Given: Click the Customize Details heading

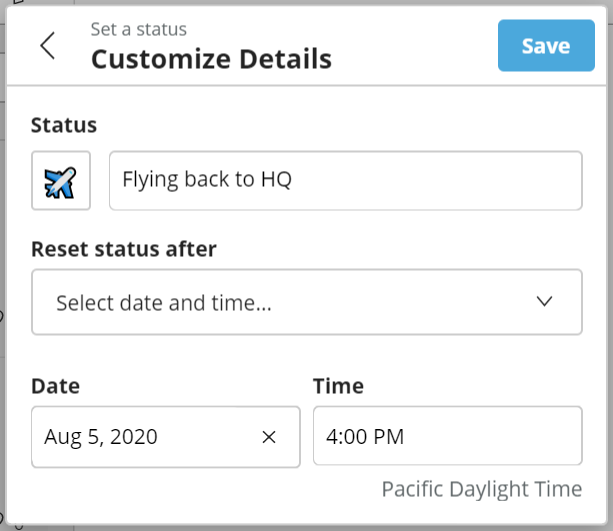Looking at the screenshot, I should (211, 59).
